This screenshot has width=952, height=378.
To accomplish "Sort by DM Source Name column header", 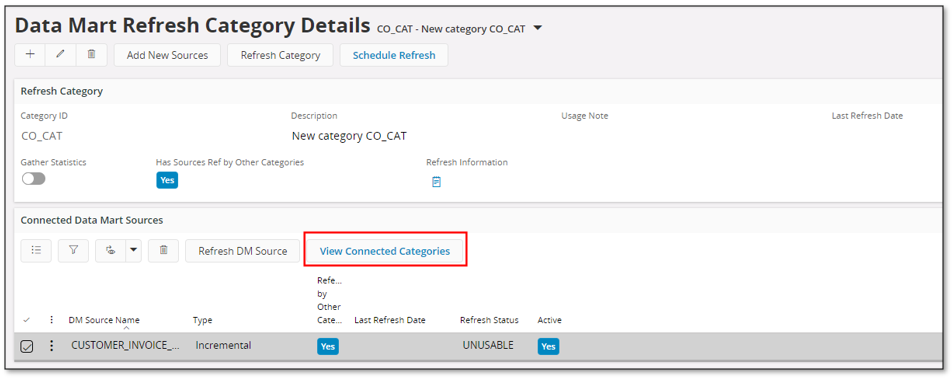I will (104, 320).
